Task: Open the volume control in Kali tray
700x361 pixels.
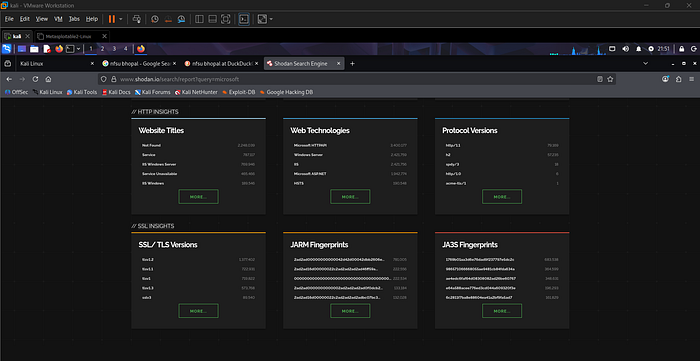Action: click(625, 49)
